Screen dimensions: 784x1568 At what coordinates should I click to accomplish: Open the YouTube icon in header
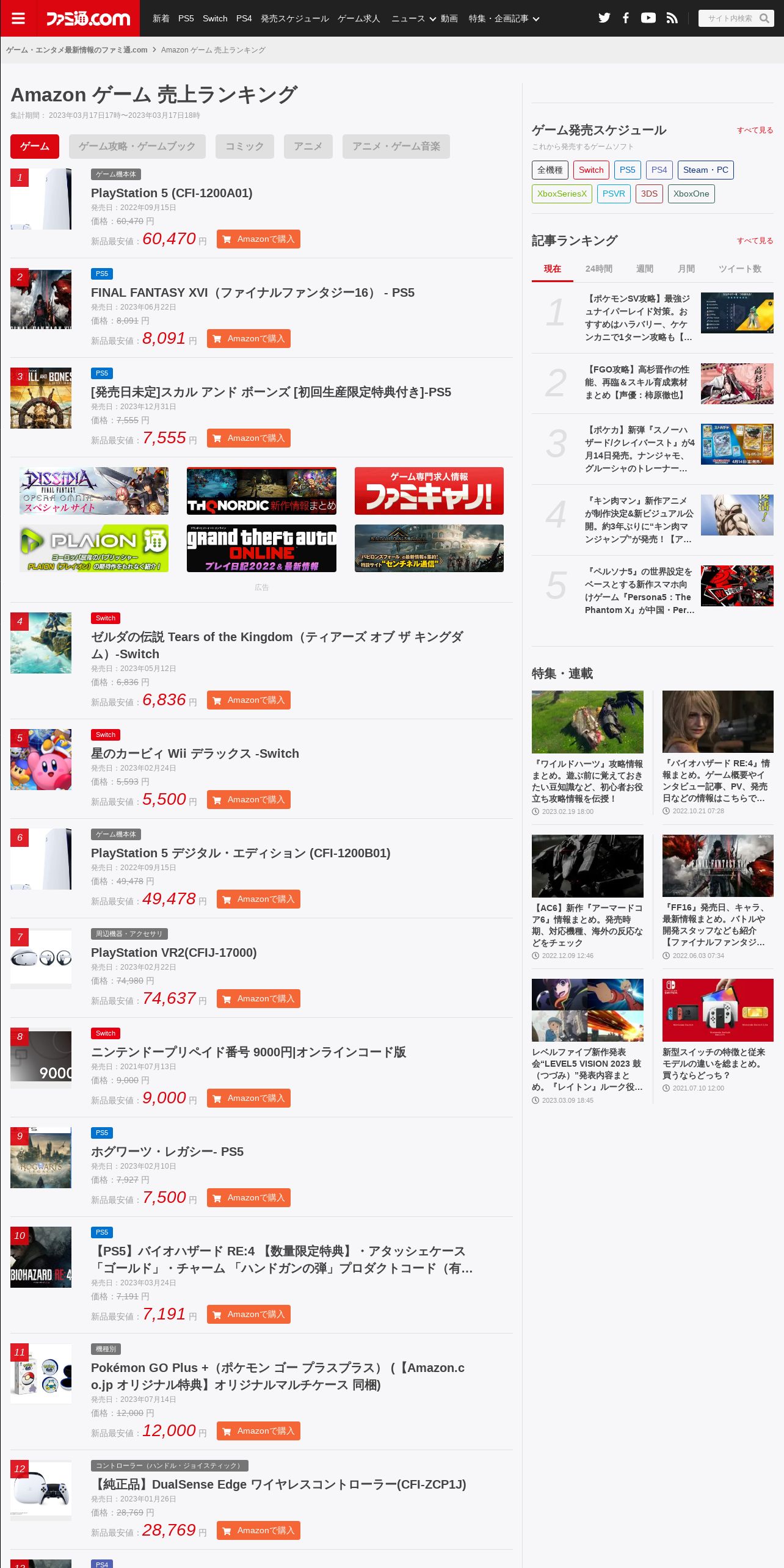pyautogui.click(x=648, y=18)
